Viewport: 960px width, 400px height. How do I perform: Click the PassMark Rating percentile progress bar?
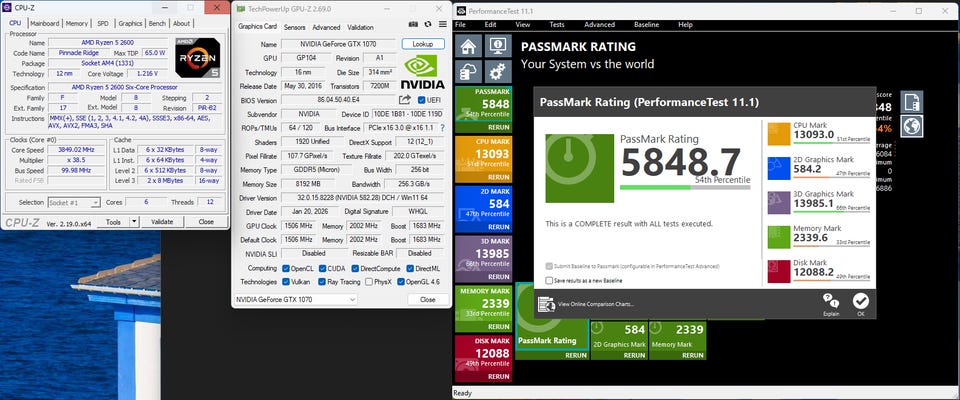(685, 187)
